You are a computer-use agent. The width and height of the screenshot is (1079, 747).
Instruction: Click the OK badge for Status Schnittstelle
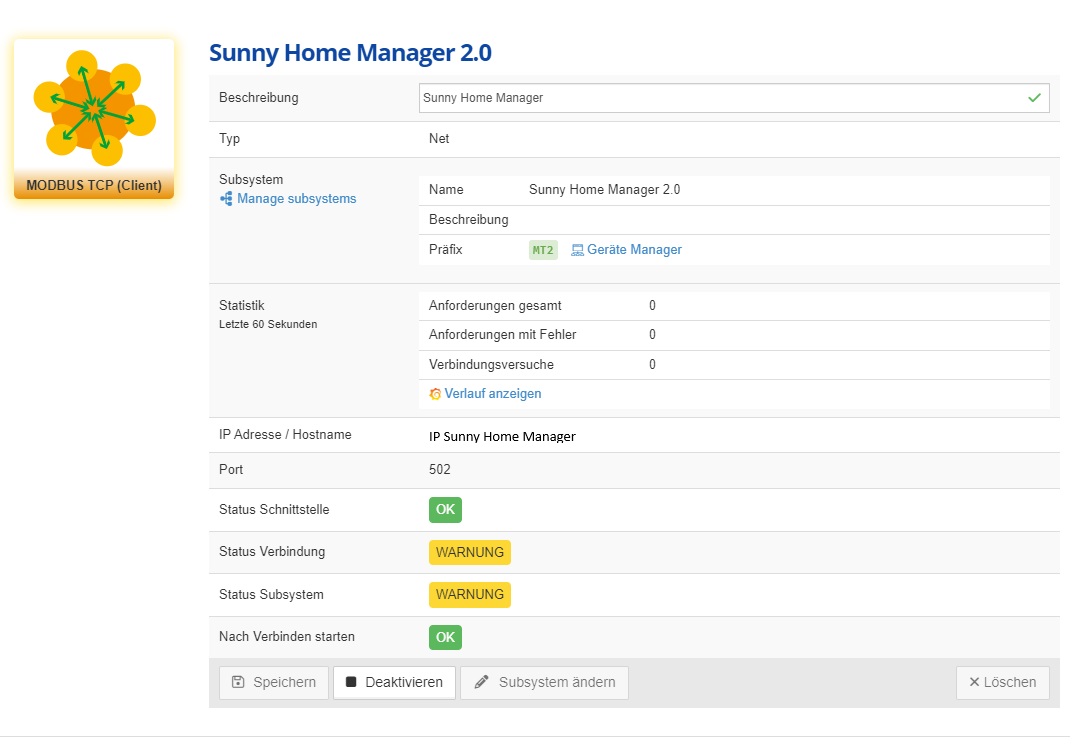click(x=445, y=510)
